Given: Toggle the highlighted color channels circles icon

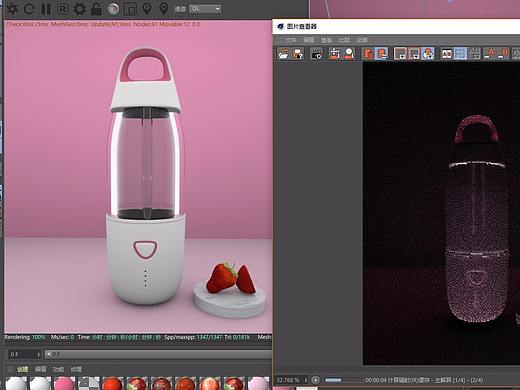Looking at the screenshot, I should click(x=428, y=54).
